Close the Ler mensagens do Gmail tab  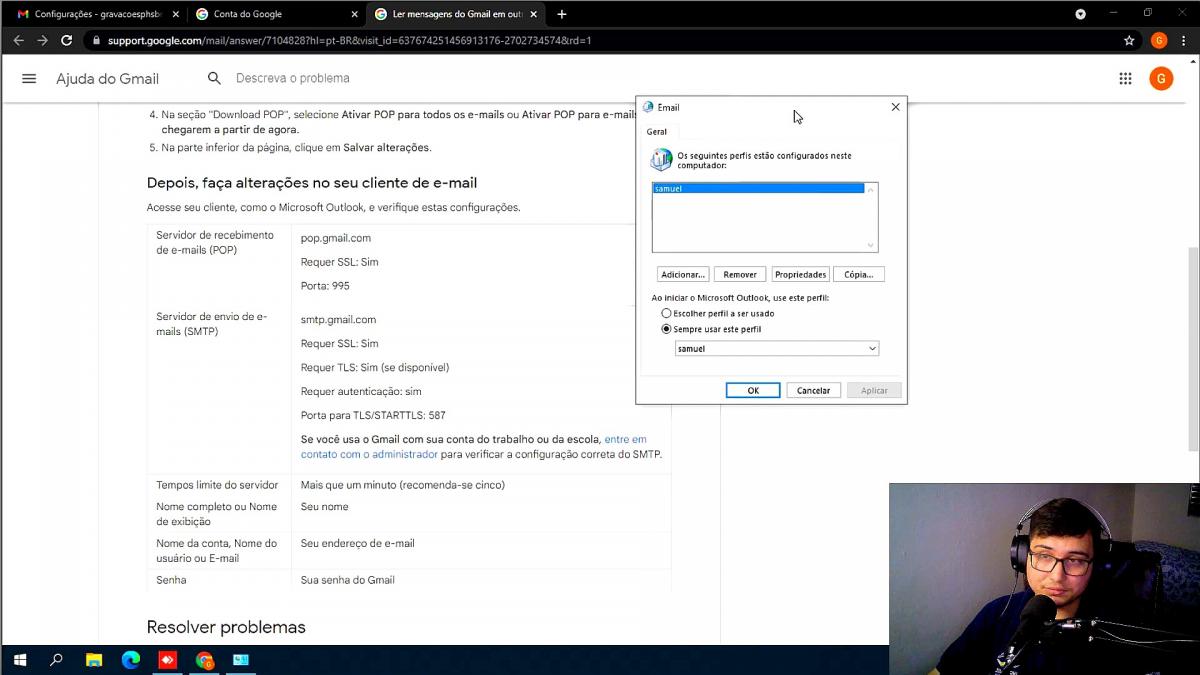[534, 14]
